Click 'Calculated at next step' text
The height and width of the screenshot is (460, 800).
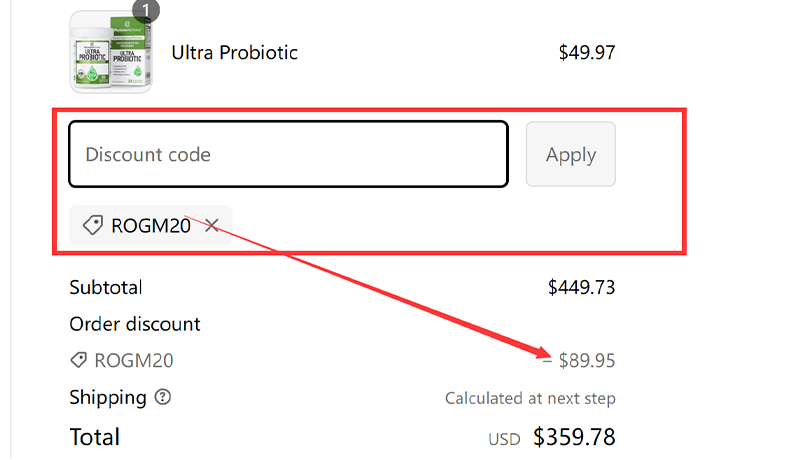click(x=529, y=398)
